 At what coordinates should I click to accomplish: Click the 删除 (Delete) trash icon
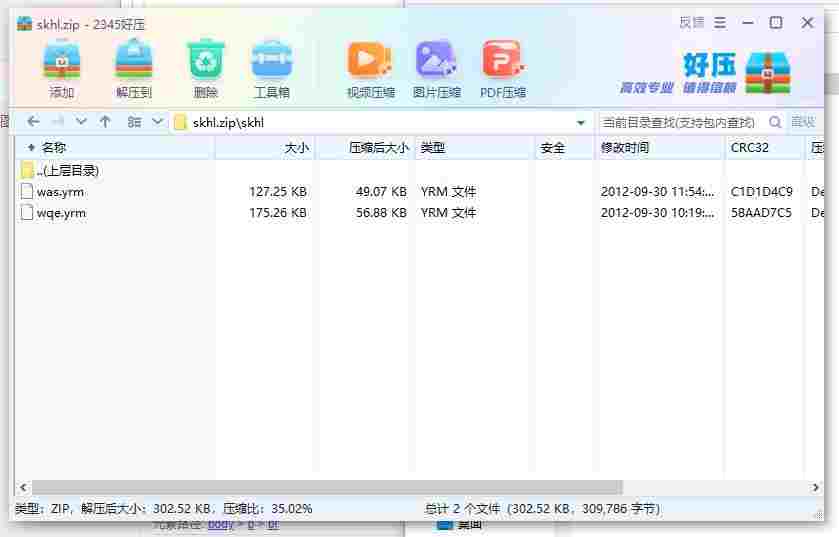click(205, 68)
